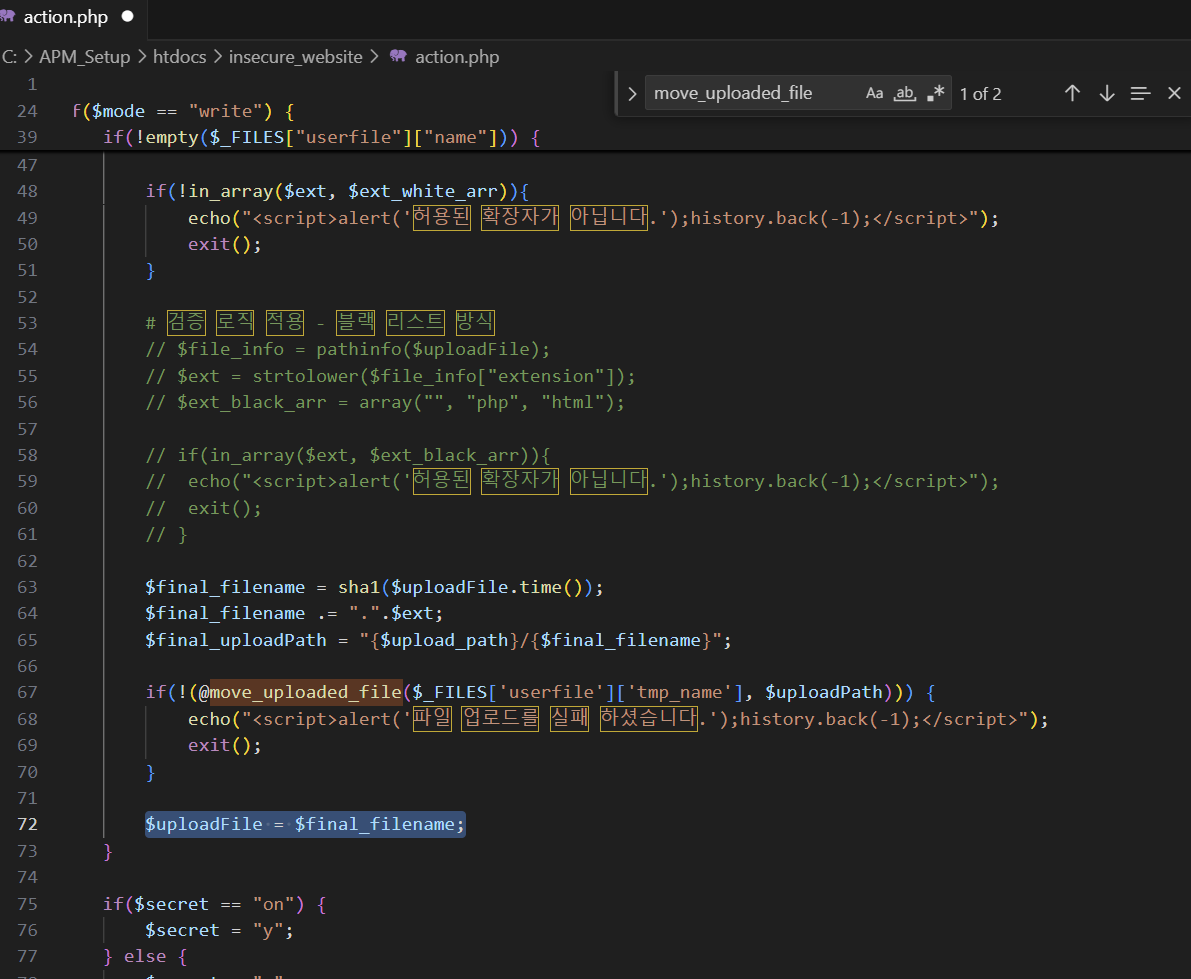
Task: Click line number 53 in gutter
Action: click(27, 323)
